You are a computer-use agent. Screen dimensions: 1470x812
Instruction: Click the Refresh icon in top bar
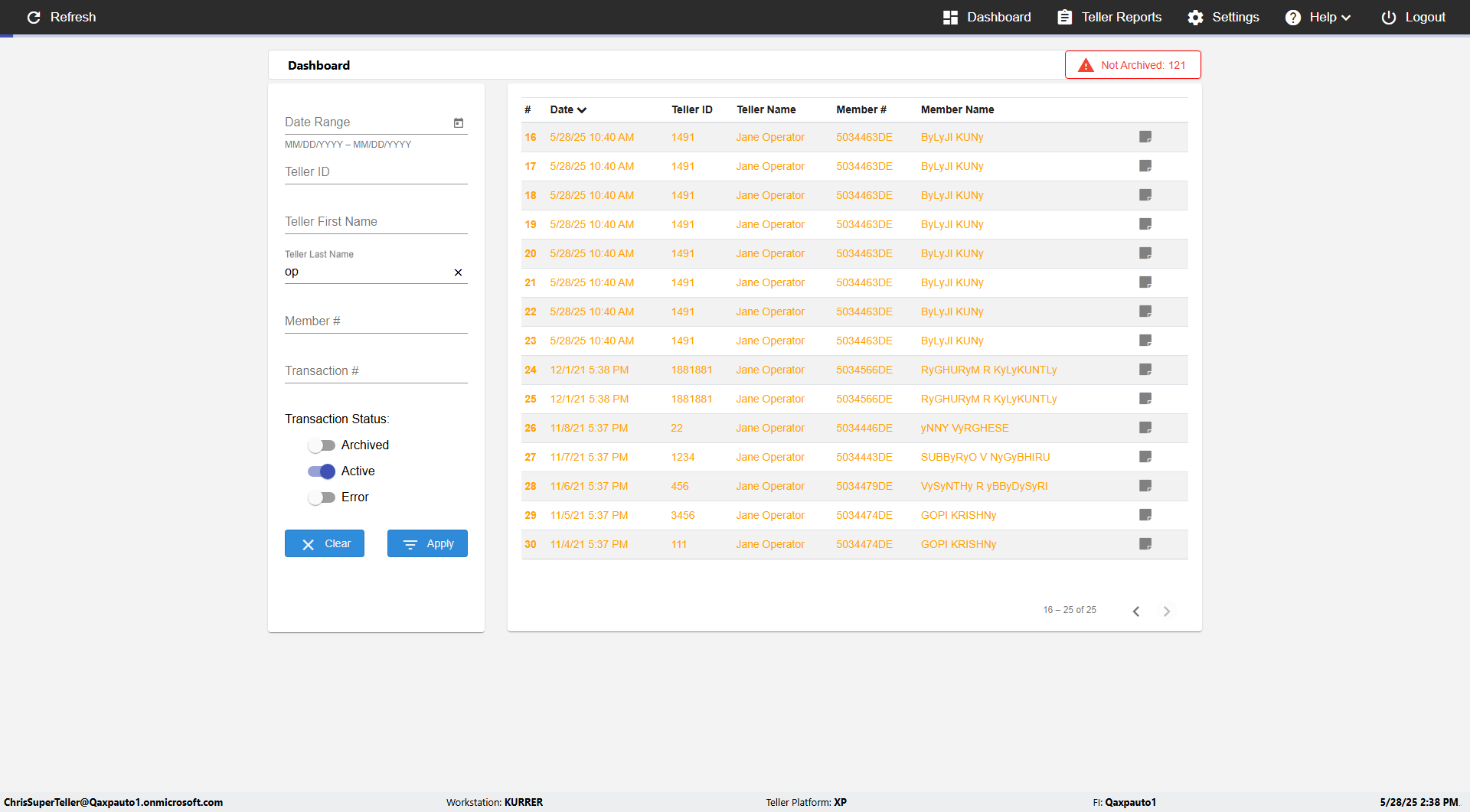34,17
